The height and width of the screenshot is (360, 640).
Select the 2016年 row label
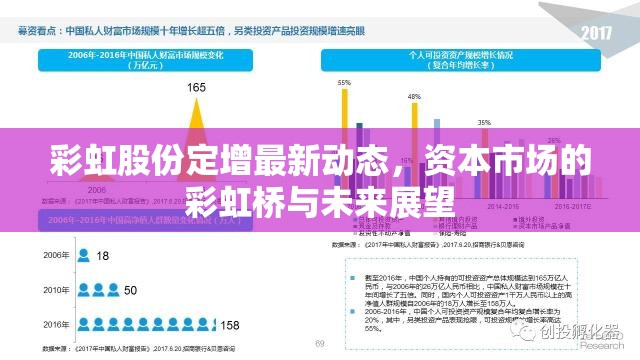(56, 325)
